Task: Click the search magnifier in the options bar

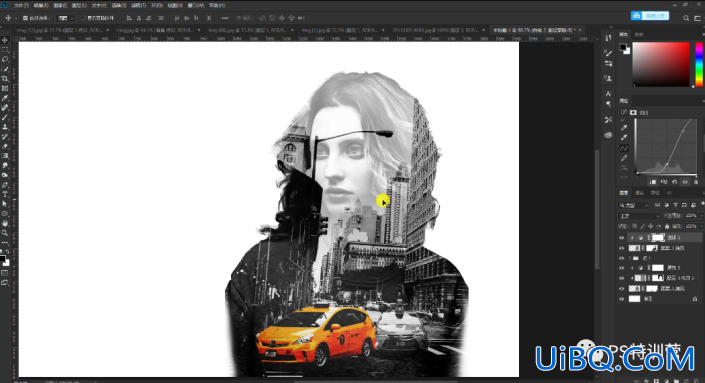Action: (x=686, y=18)
